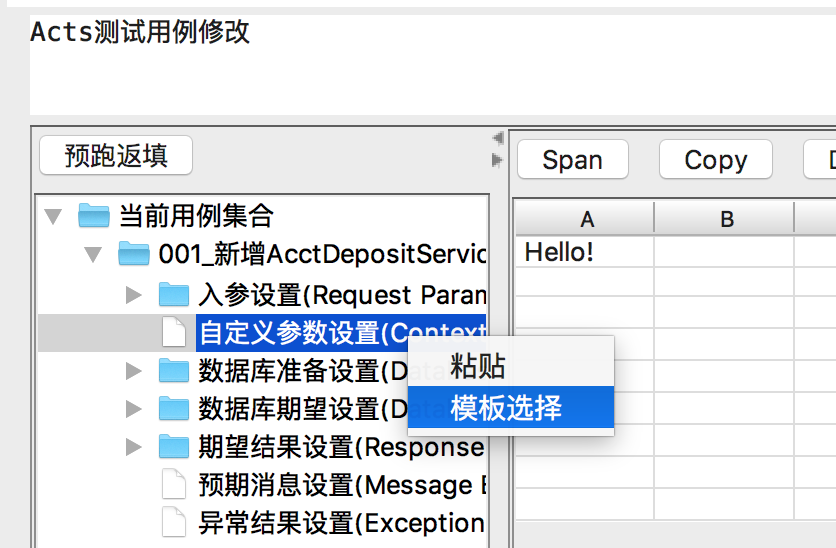This screenshot has height=548, width=836.
Task: Expand the 数据库期望设置 node
Action: [133, 409]
